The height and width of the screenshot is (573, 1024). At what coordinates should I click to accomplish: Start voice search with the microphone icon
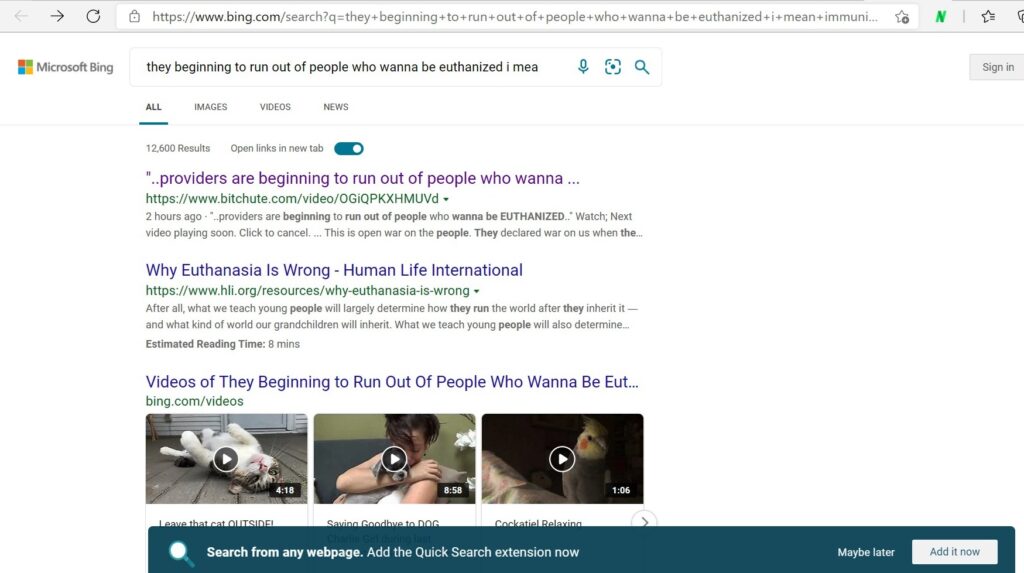click(583, 67)
